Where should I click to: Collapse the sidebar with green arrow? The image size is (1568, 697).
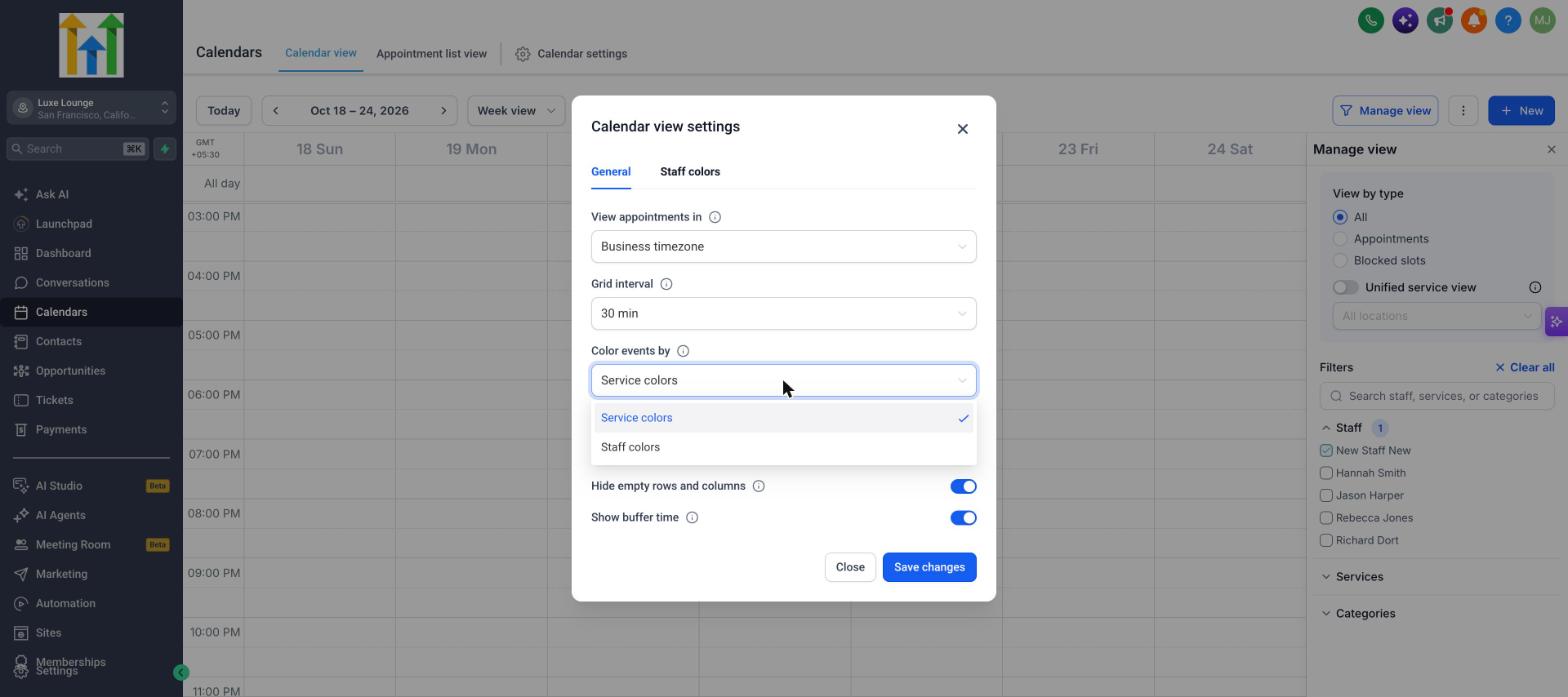181,673
